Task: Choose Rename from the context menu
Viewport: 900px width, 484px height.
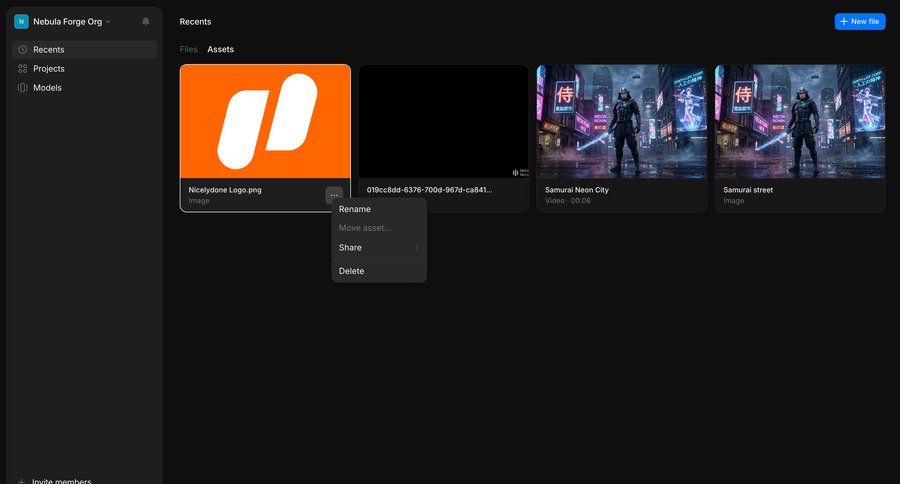Action: click(379, 209)
